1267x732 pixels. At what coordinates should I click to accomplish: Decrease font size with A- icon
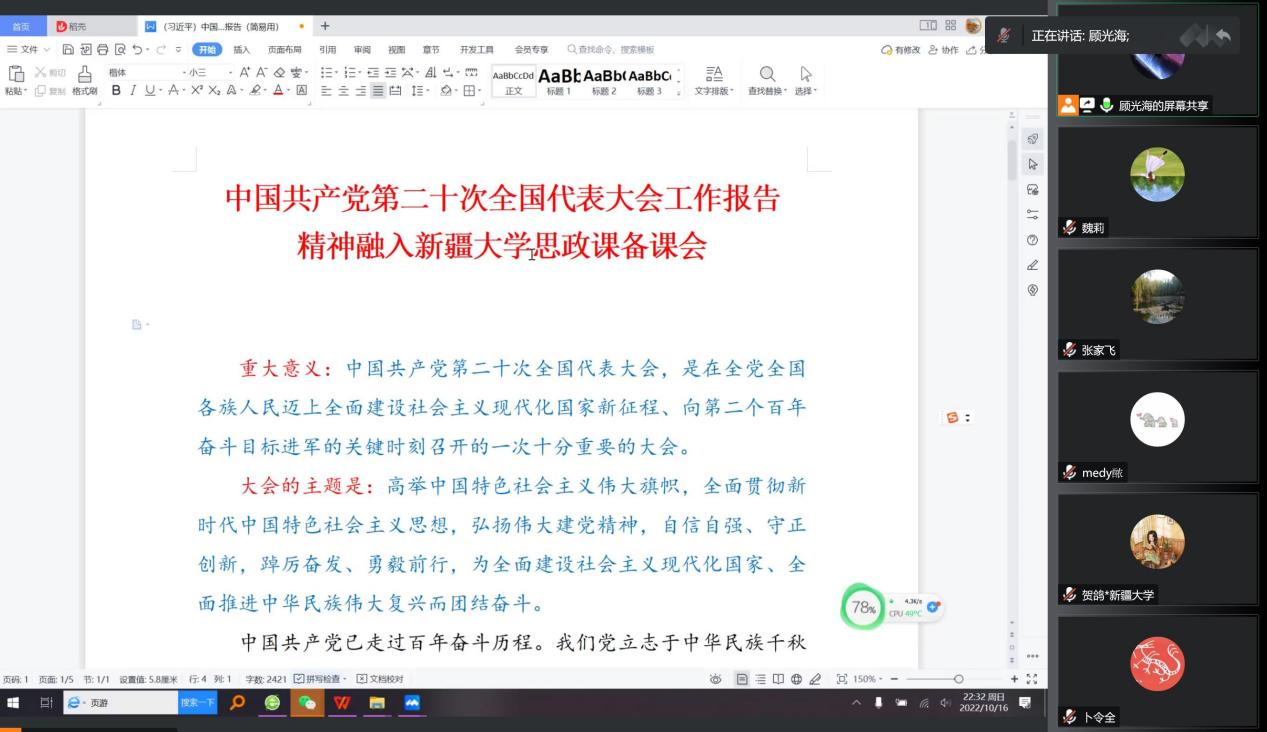[262, 72]
